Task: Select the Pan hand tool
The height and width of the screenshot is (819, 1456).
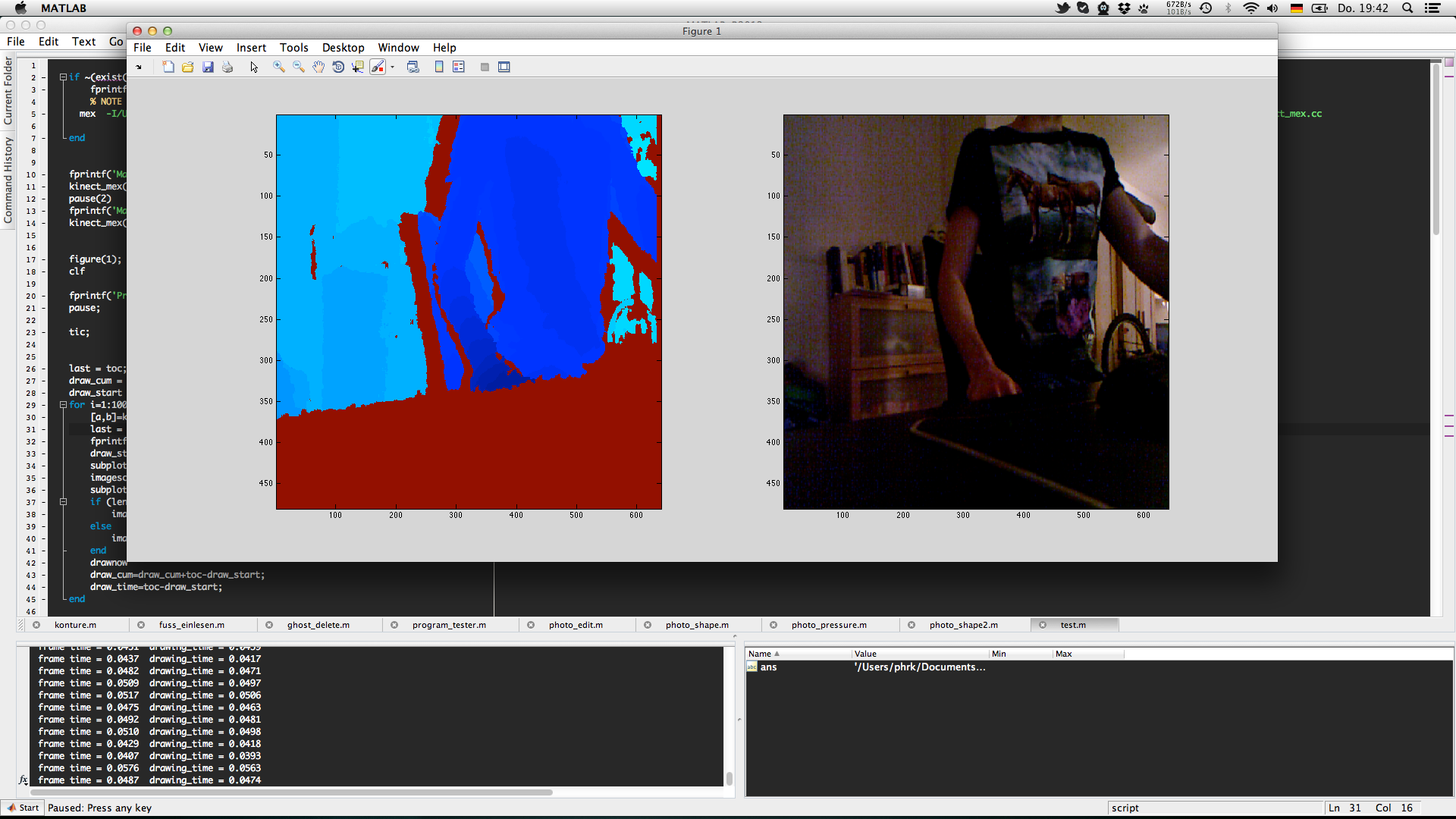Action: (318, 67)
